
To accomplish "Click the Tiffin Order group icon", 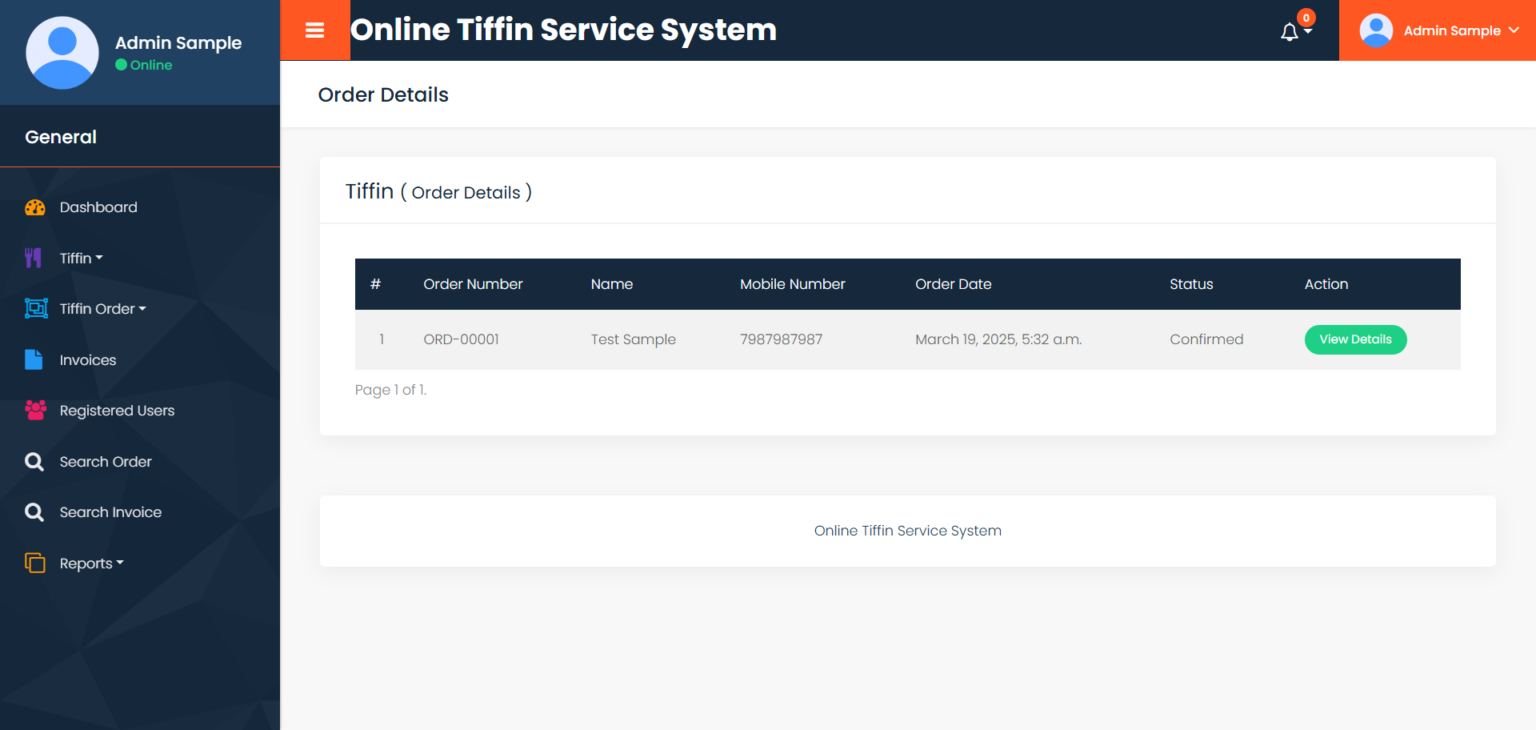I will pos(36,309).
